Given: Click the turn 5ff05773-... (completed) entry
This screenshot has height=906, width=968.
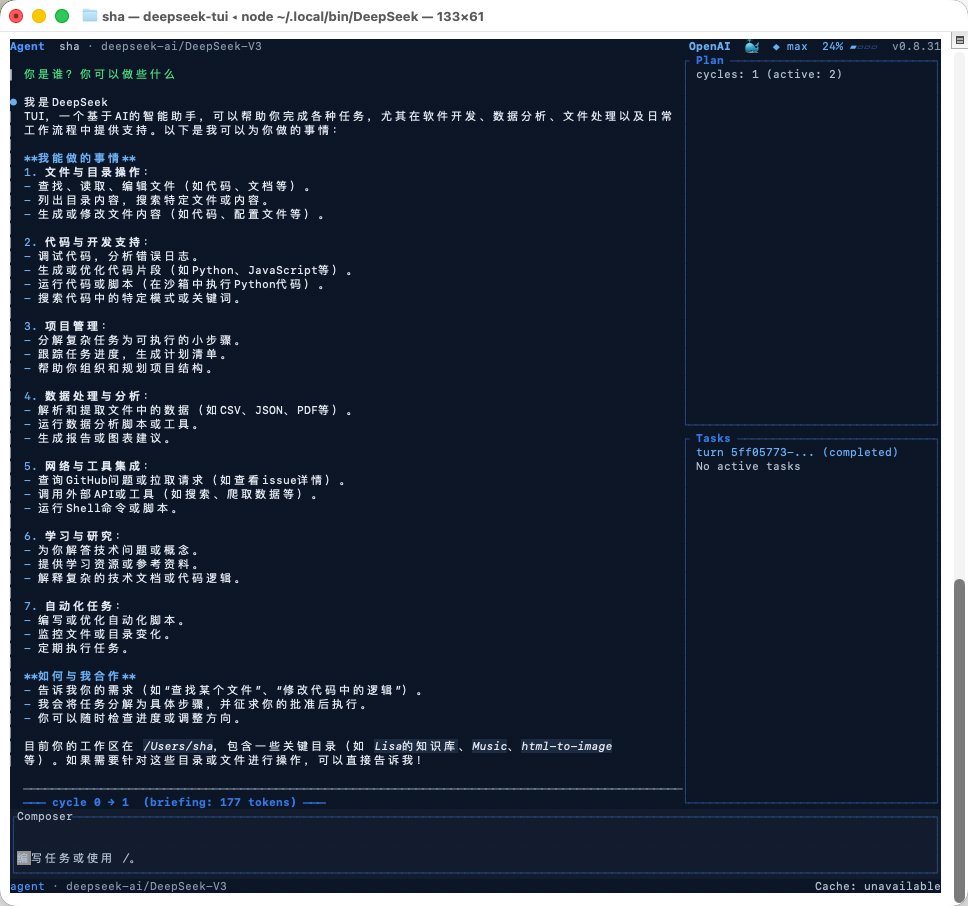Looking at the screenshot, I should [x=797, y=452].
